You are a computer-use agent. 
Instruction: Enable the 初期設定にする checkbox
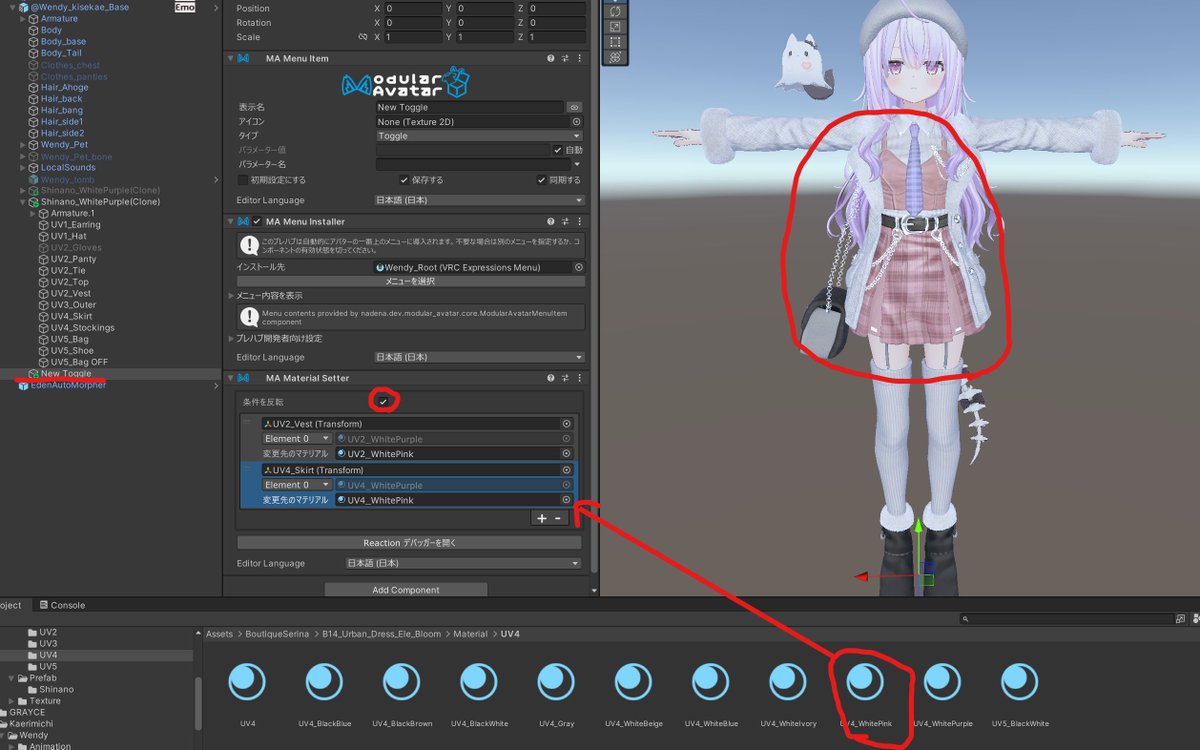click(243, 180)
